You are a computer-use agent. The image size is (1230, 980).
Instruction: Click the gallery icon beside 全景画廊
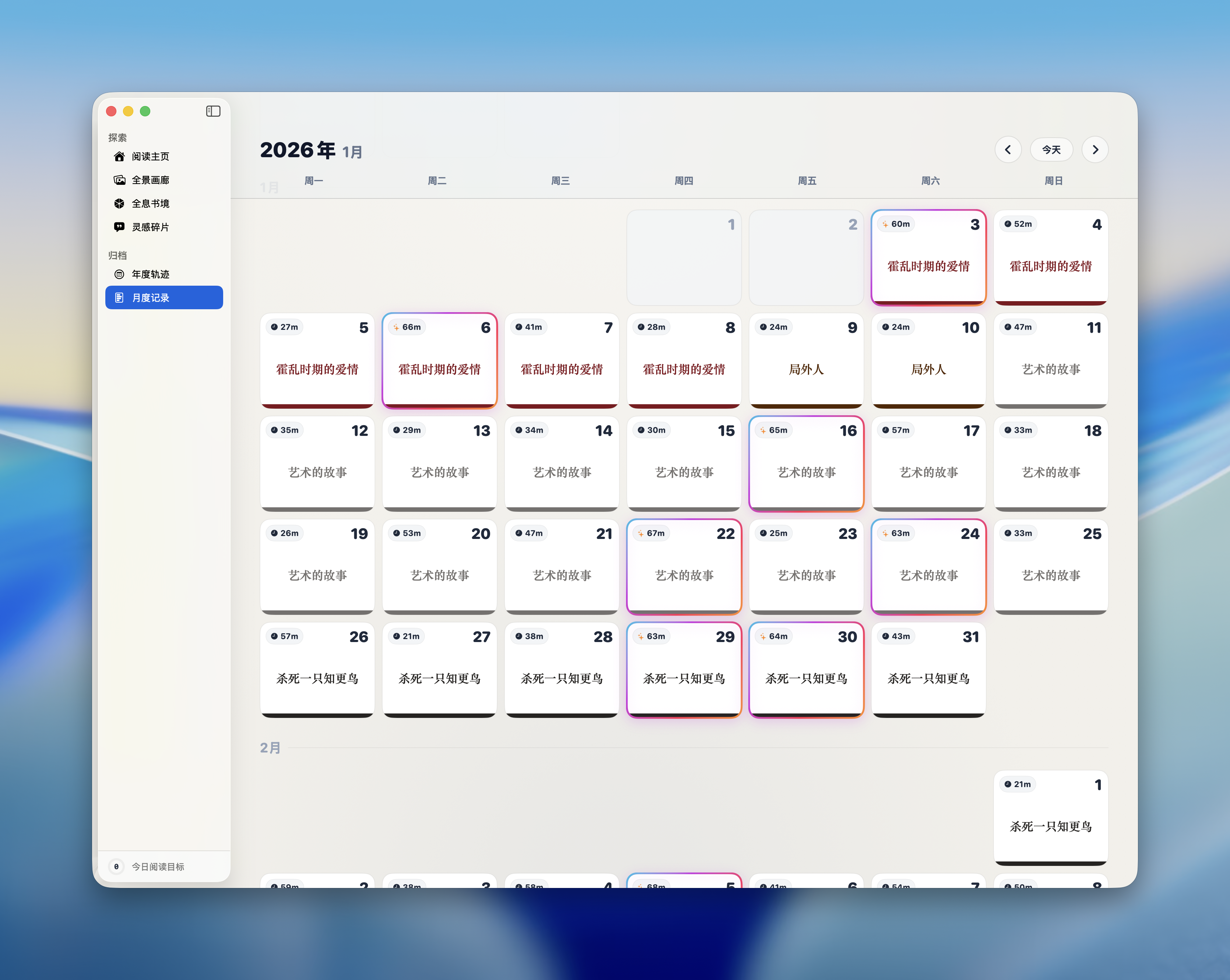click(119, 180)
